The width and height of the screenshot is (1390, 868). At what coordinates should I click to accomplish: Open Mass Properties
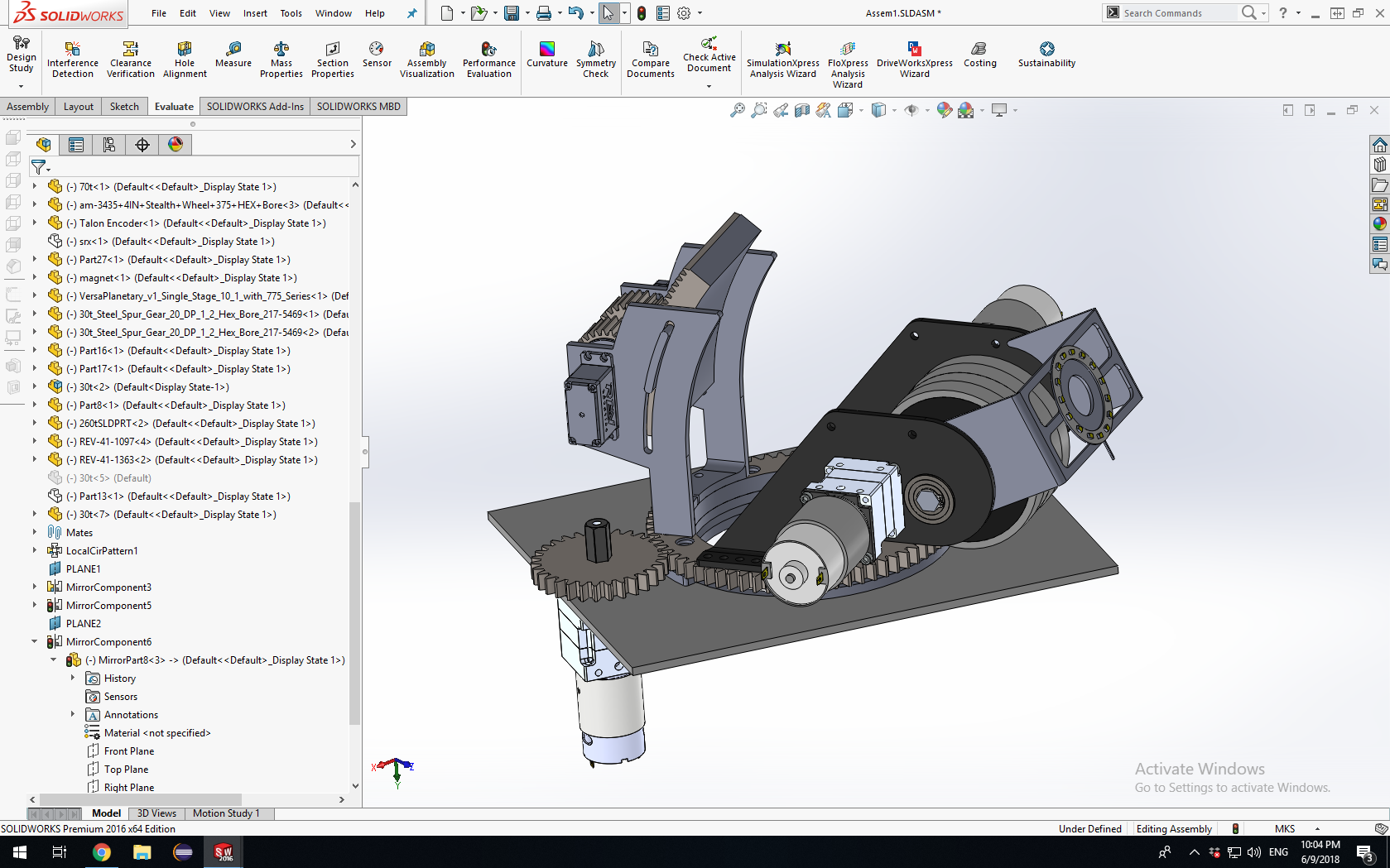pyautogui.click(x=281, y=60)
